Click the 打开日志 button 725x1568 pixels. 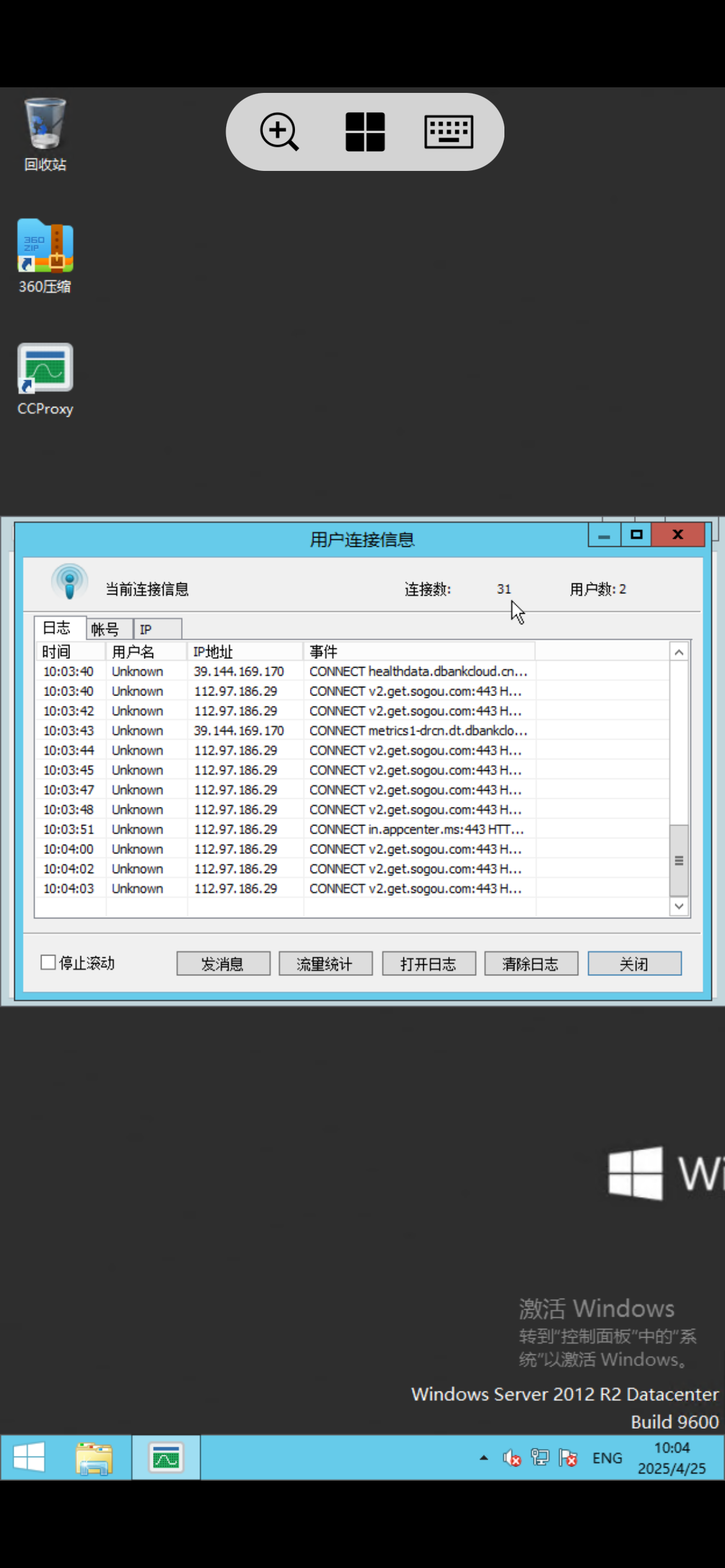click(x=429, y=964)
